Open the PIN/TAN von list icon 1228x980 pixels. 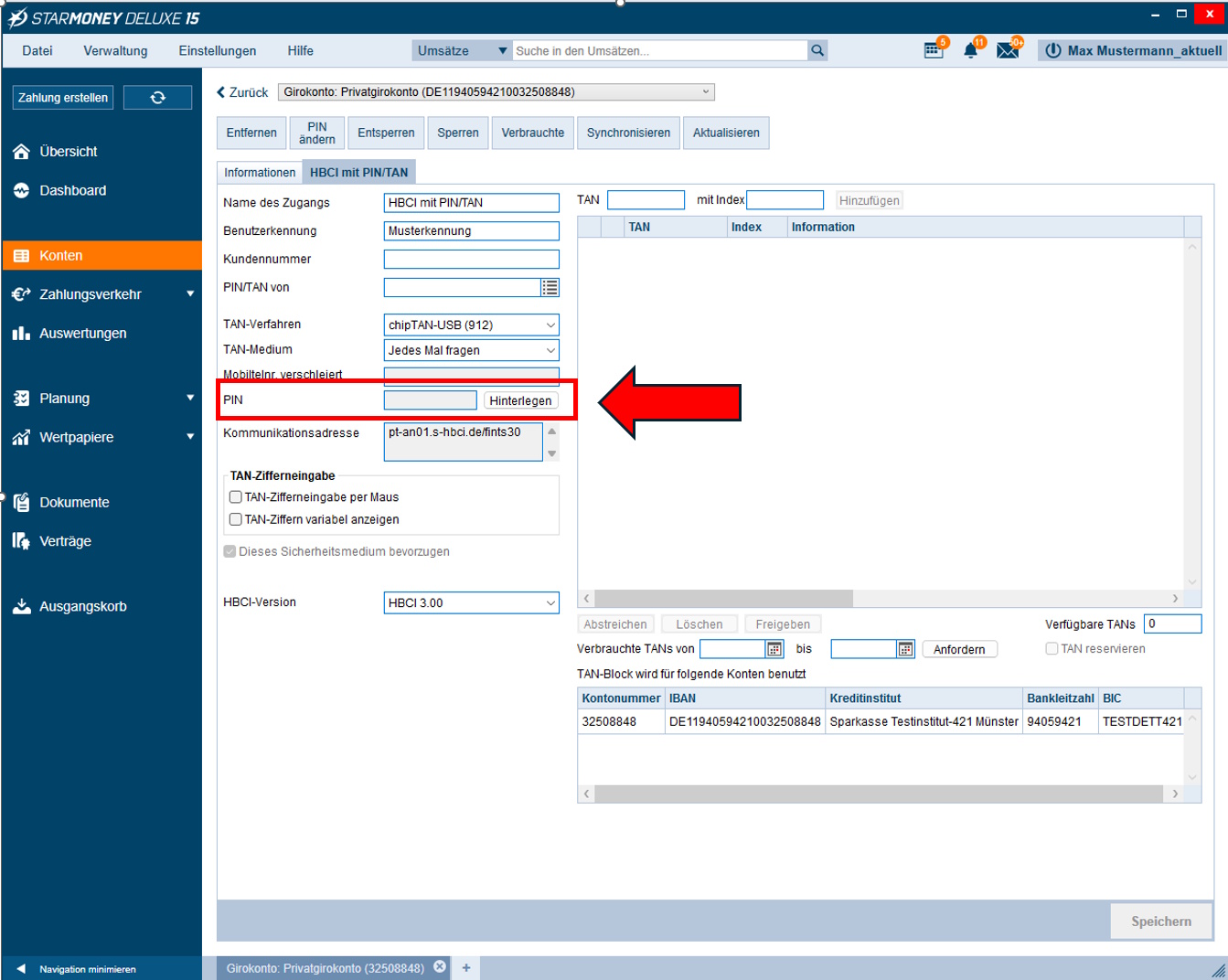point(550,288)
